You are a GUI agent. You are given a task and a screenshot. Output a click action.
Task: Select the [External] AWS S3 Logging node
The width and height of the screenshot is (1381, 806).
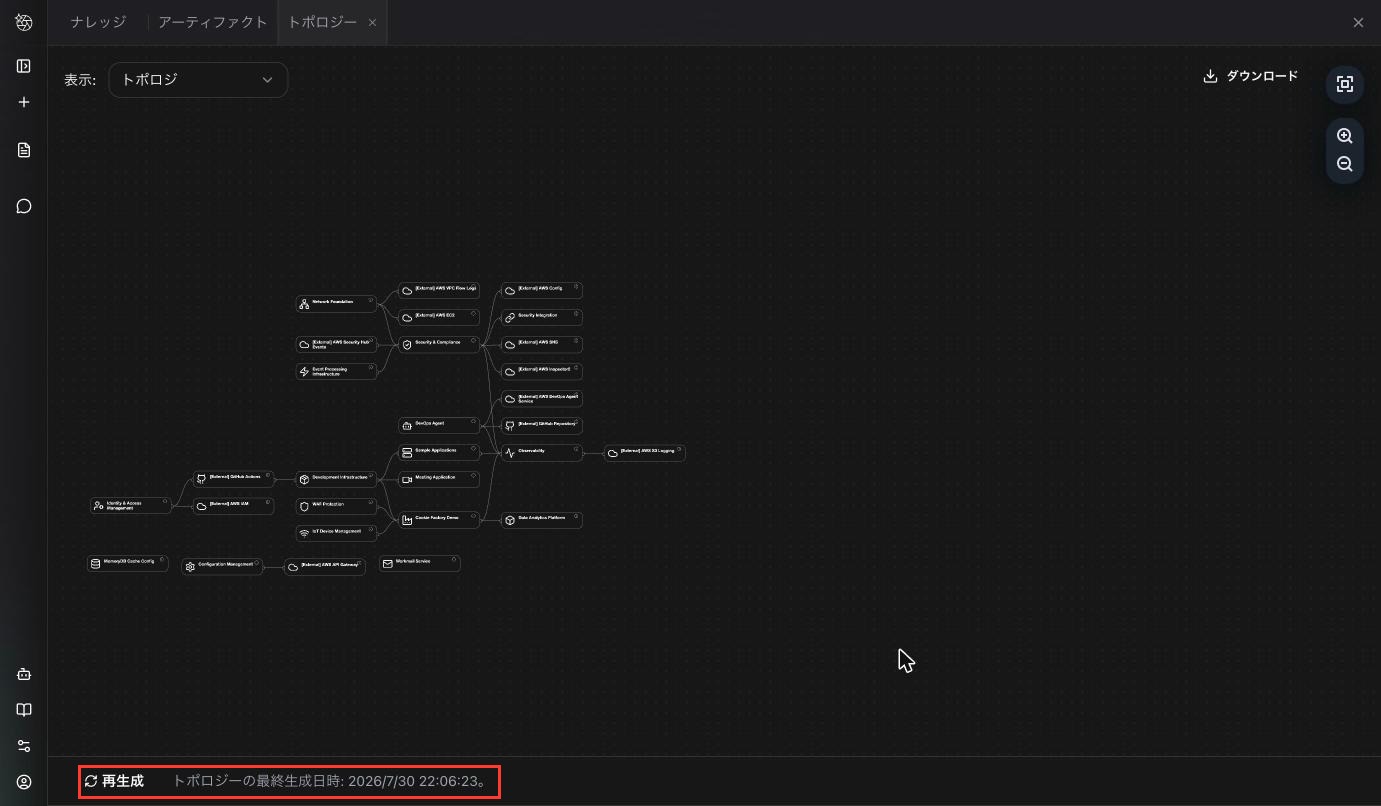(645, 453)
